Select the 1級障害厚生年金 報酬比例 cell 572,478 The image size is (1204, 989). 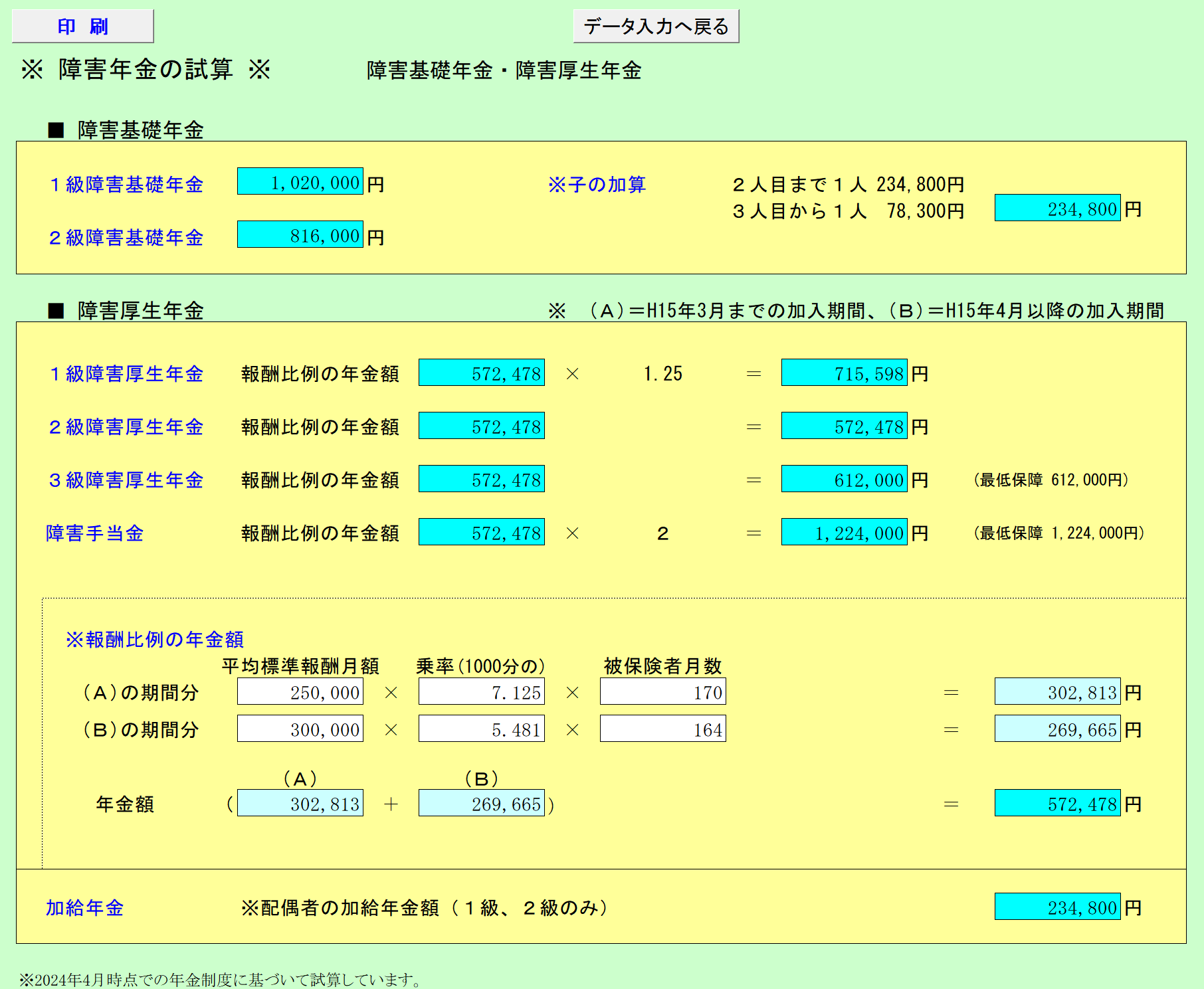(482, 373)
